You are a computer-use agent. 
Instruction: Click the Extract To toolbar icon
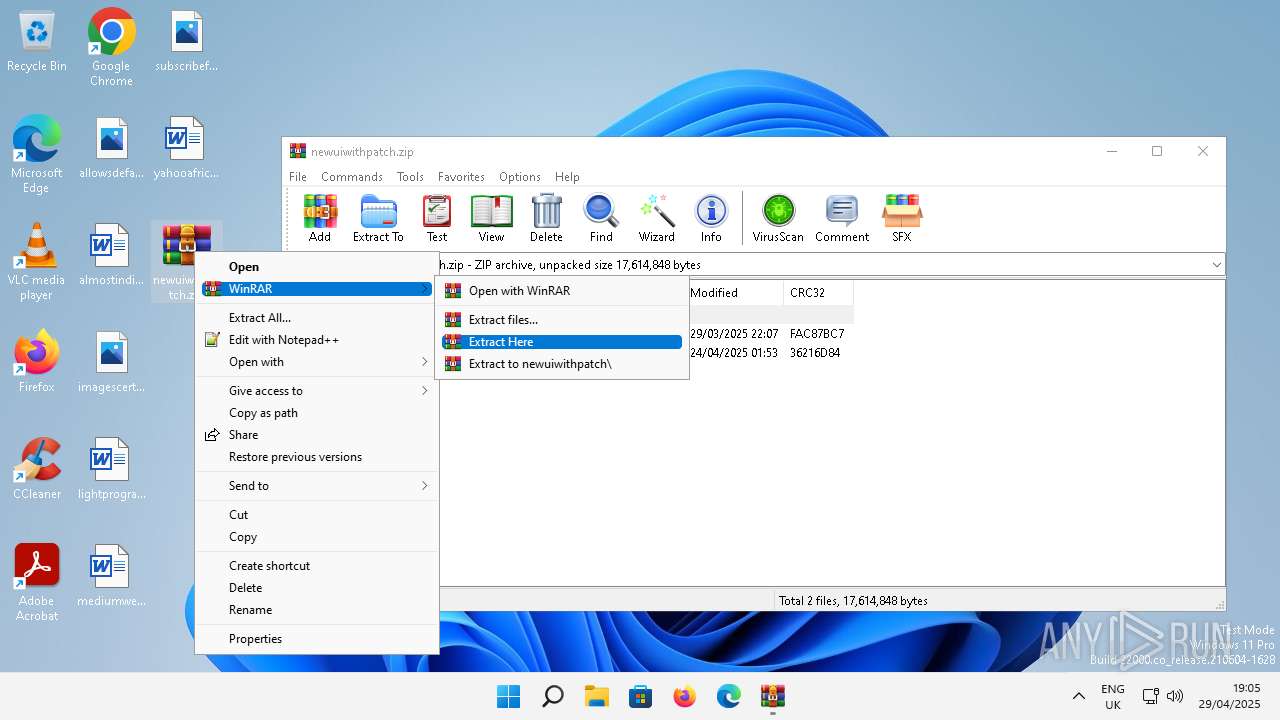pos(378,218)
